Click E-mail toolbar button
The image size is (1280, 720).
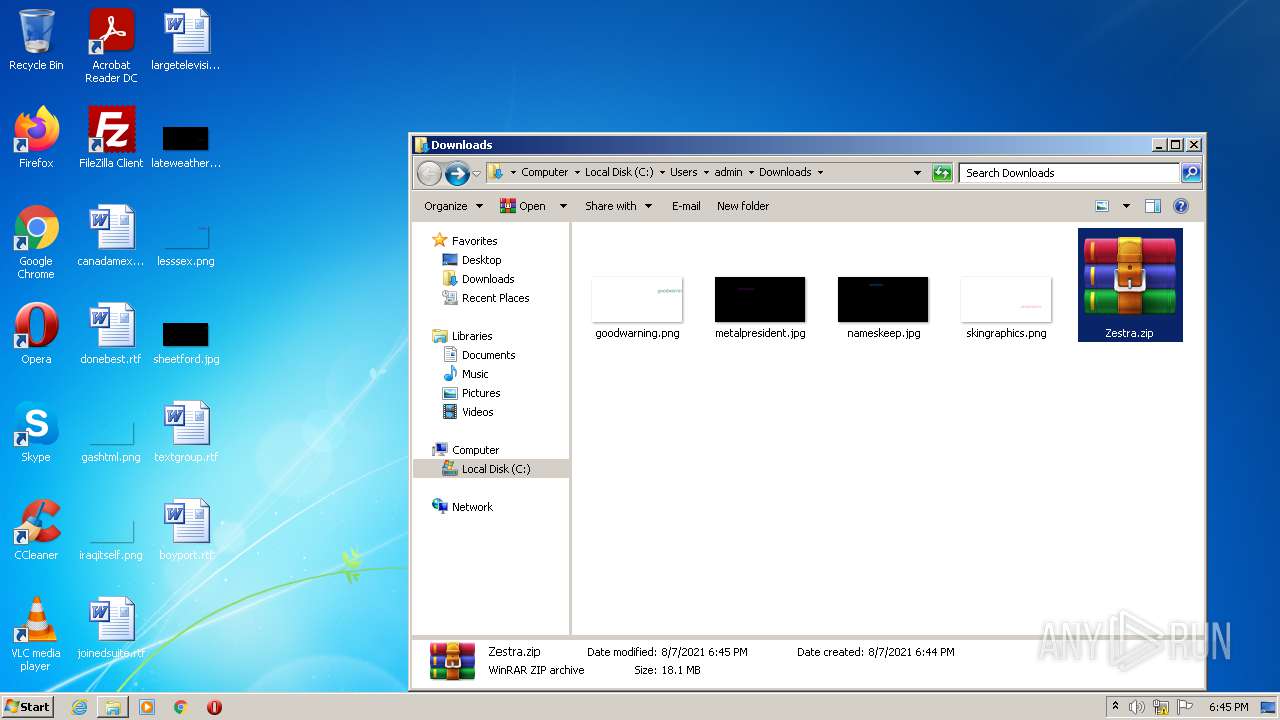coord(686,206)
